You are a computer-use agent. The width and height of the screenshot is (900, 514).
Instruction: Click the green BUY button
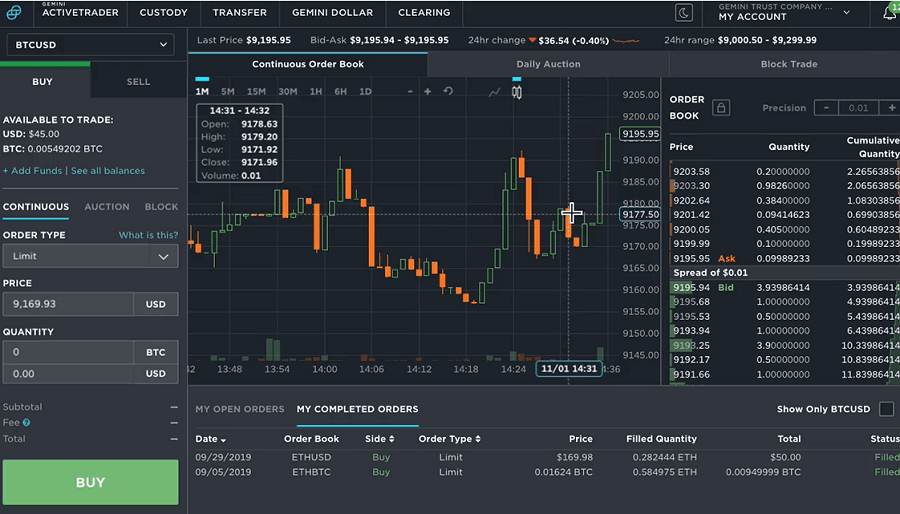pyautogui.click(x=90, y=482)
